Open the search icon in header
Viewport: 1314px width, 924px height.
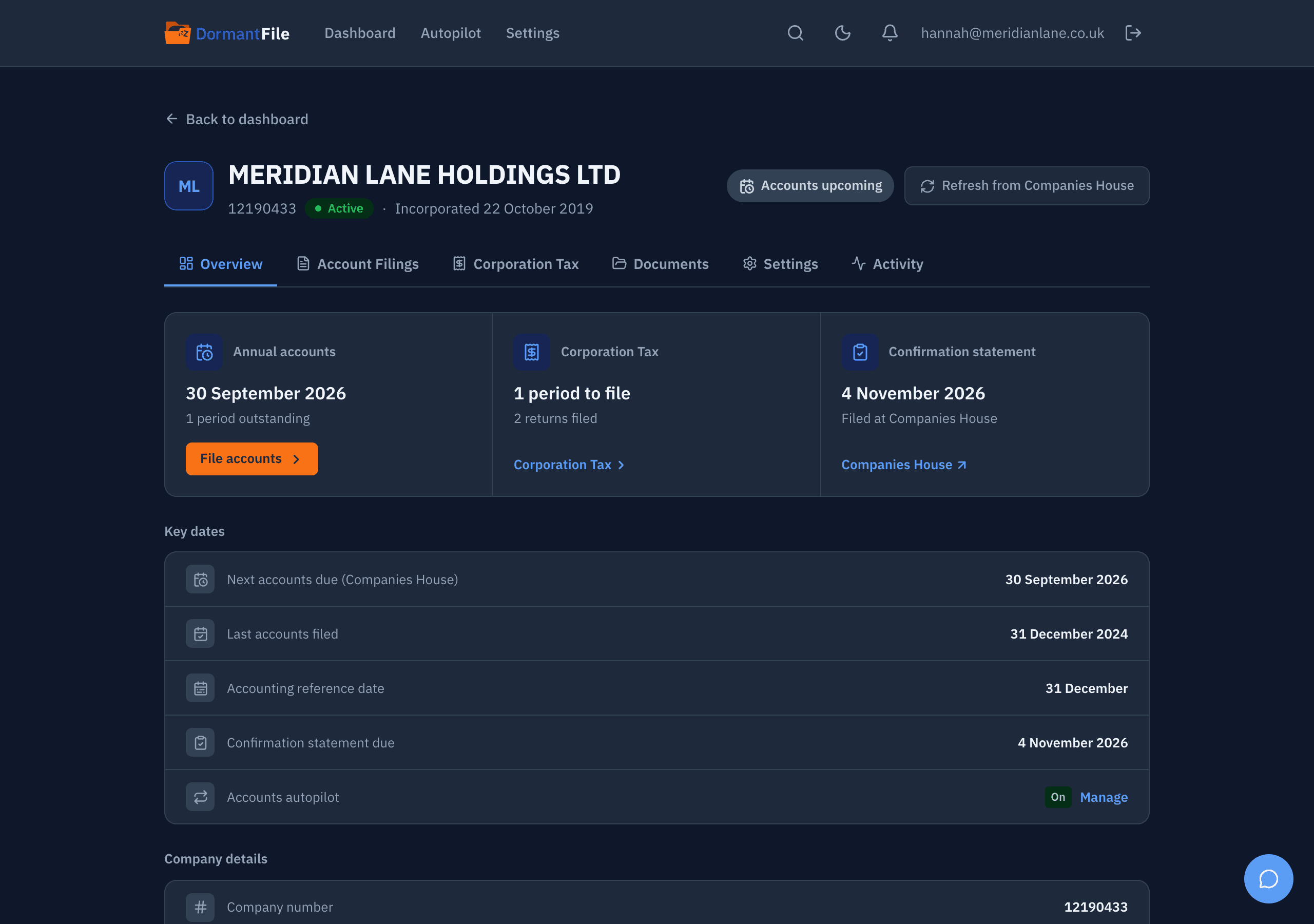coord(795,33)
